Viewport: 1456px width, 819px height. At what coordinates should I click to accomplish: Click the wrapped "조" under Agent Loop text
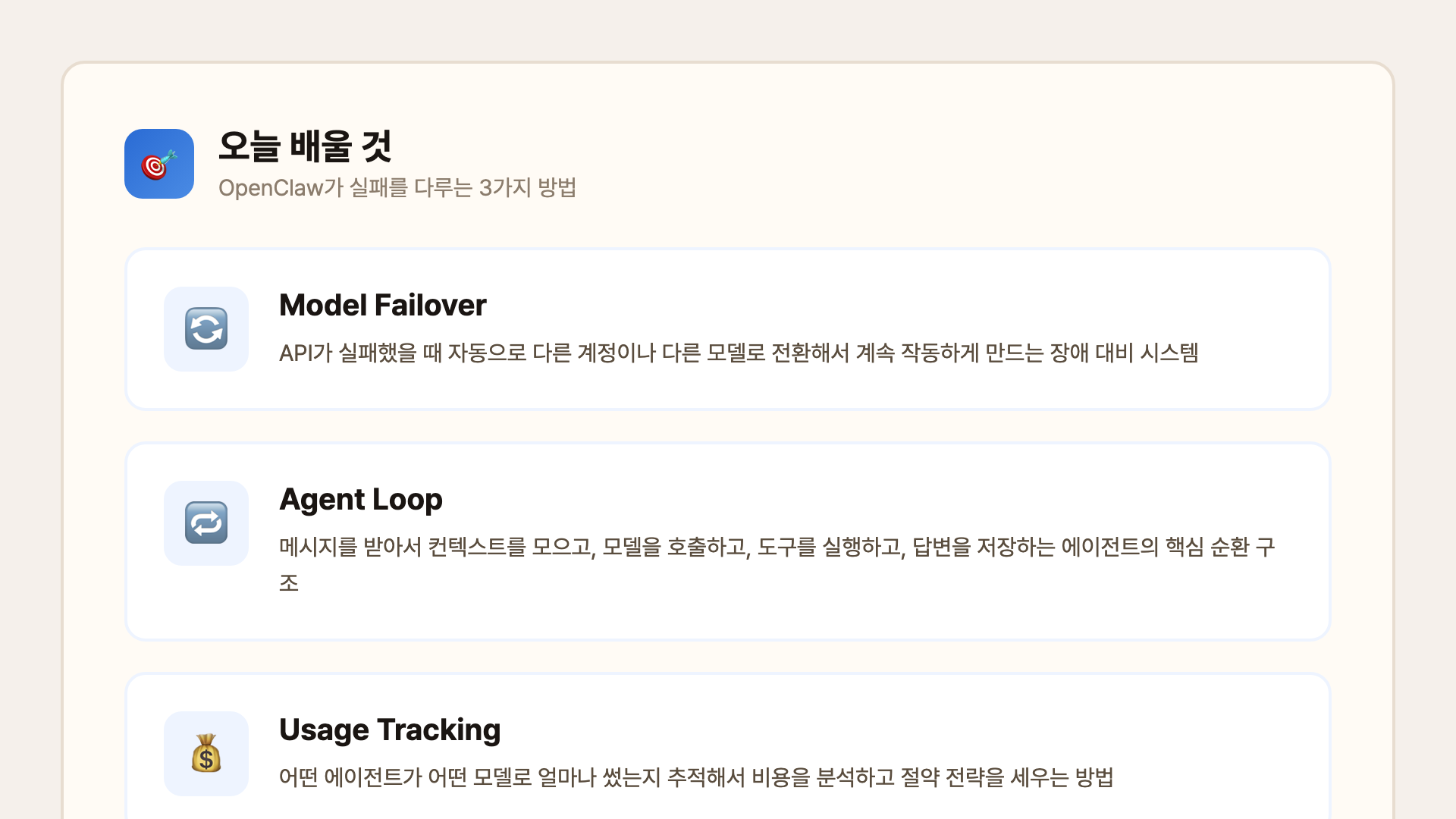pos(289,583)
